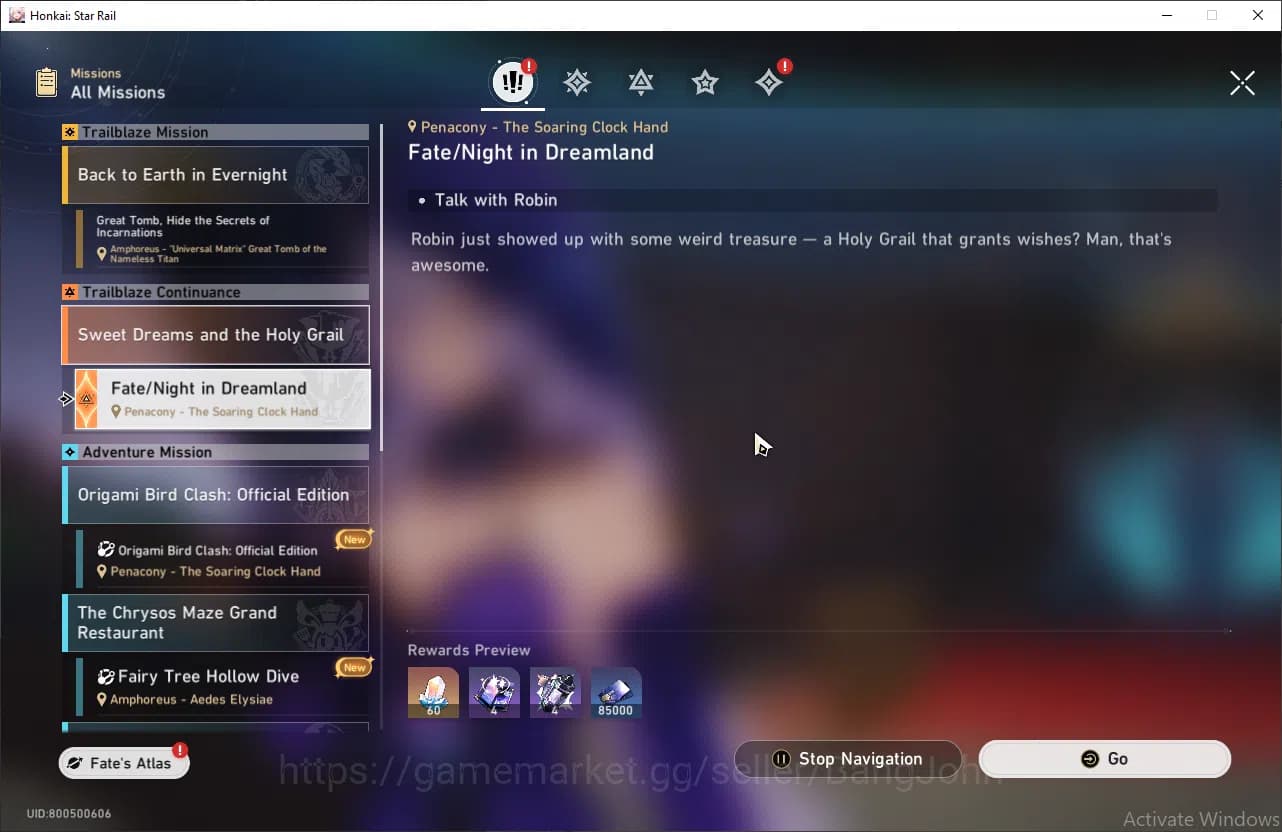1282x832 pixels.
Task: Close the missions screen with X icon
Action: coord(1242,83)
